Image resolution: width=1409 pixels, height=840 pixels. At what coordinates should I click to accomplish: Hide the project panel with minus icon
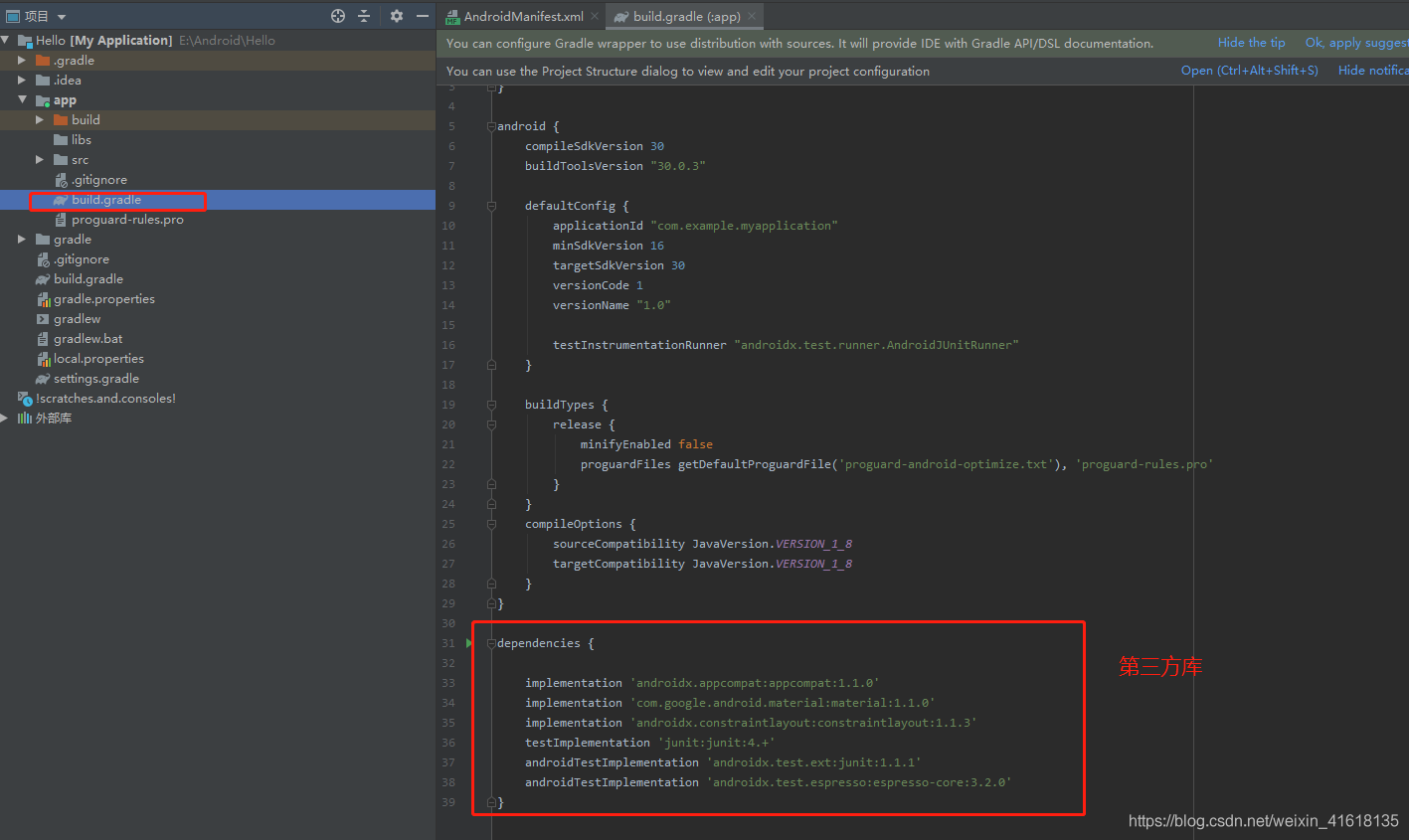[423, 16]
